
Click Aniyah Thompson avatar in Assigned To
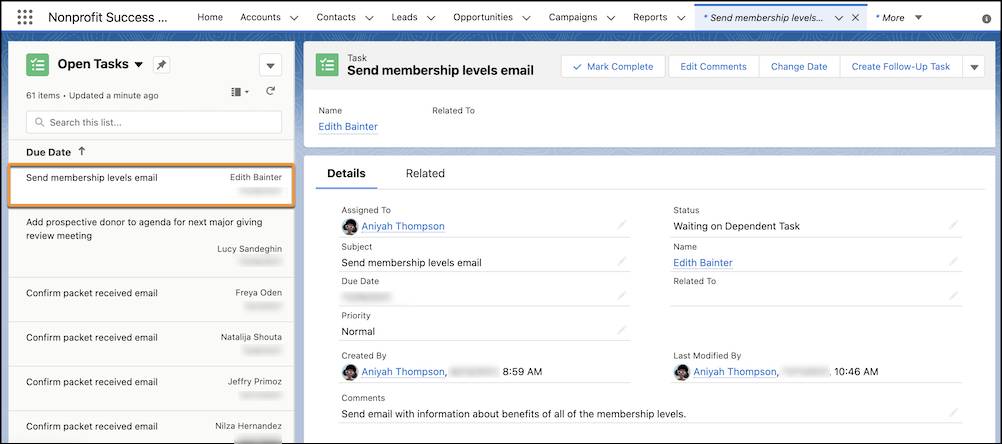350,226
